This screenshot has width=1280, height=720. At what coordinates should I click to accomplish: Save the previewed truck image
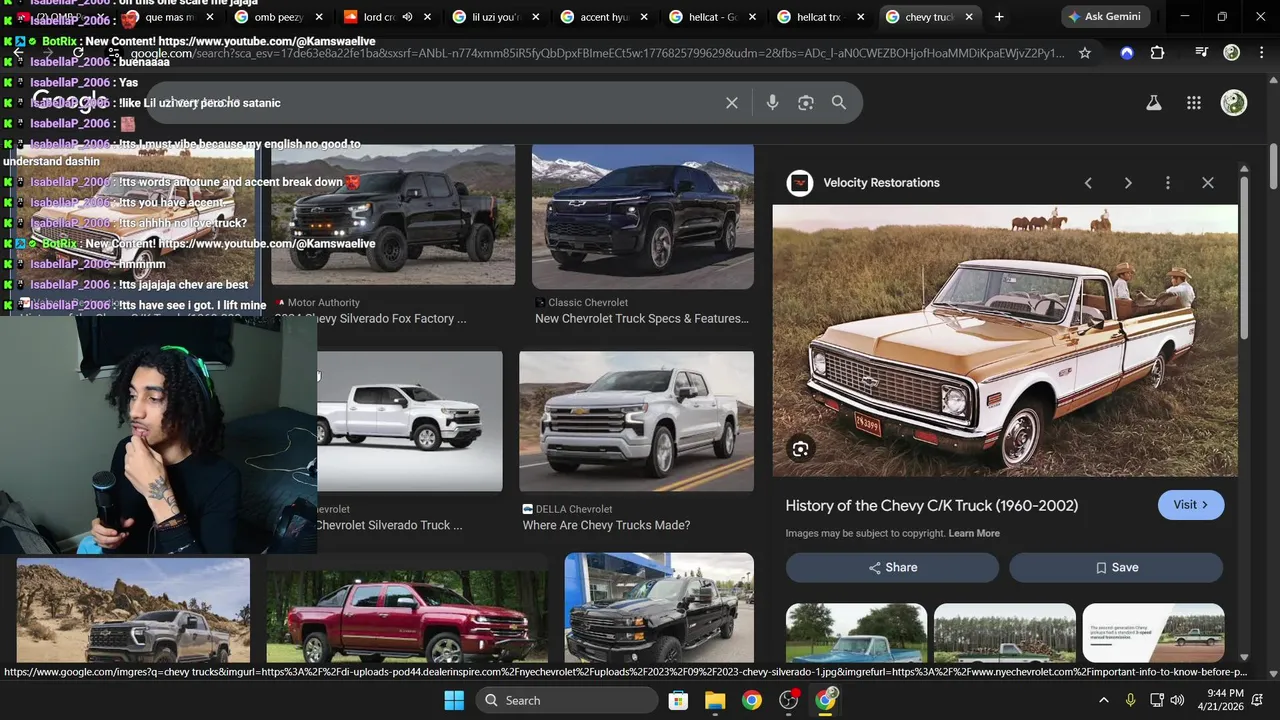pyautogui.click(x=1116, y=567)
